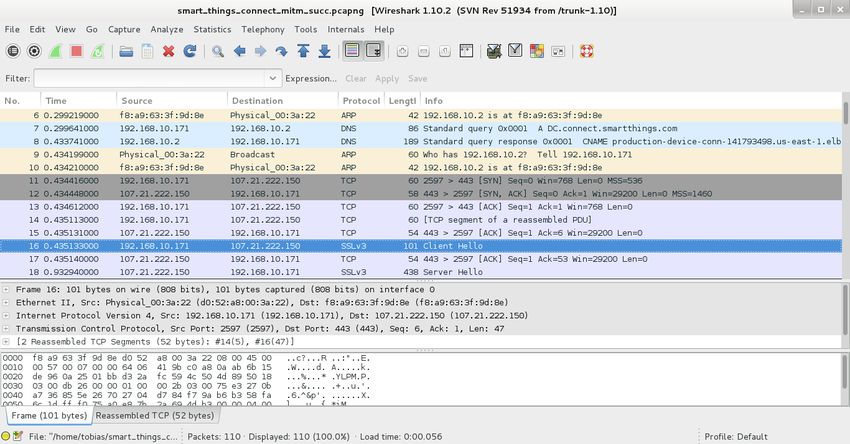Viewport: 850px width, 444px height.
Task: Open the Analyze menu
Action: 166,29
